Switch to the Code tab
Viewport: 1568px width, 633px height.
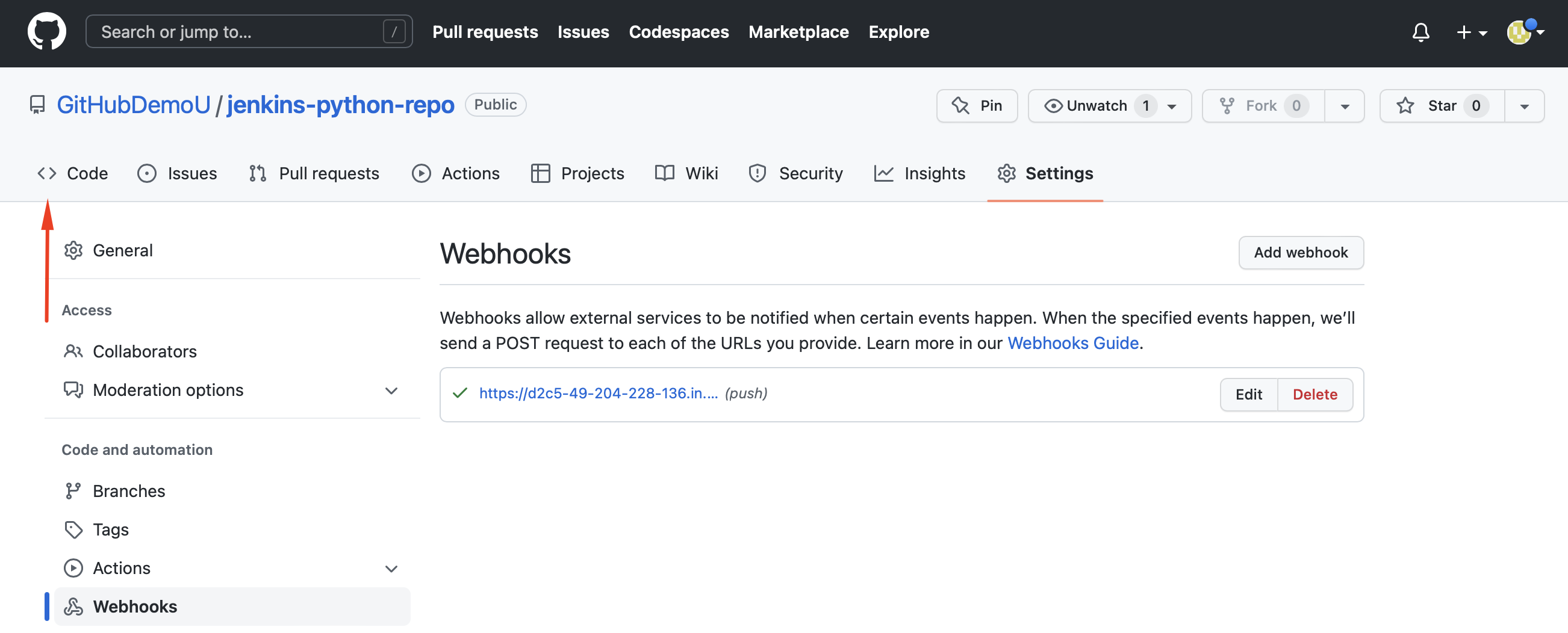point(72,173)
